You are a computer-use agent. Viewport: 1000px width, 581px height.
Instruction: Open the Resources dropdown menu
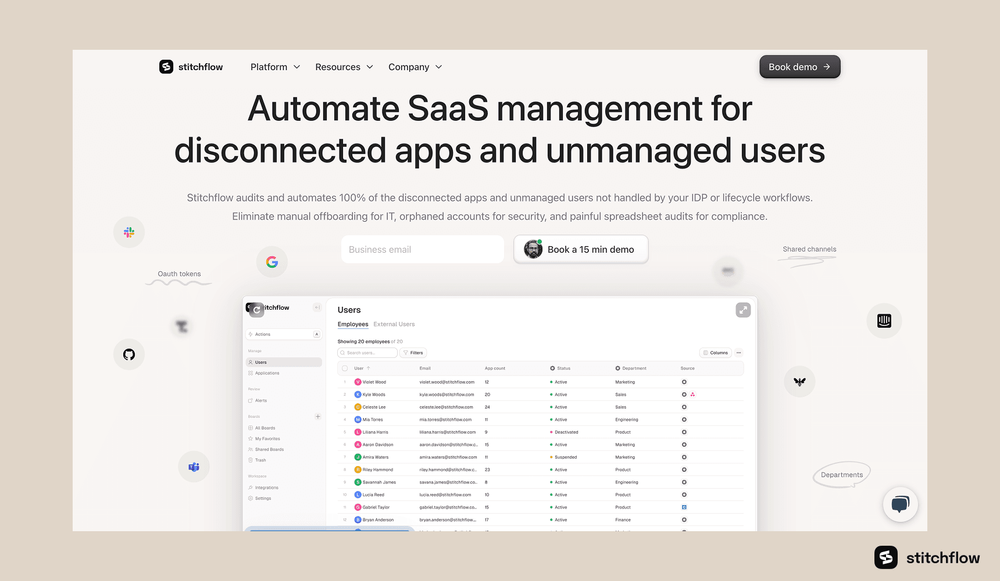pos(338,66)
